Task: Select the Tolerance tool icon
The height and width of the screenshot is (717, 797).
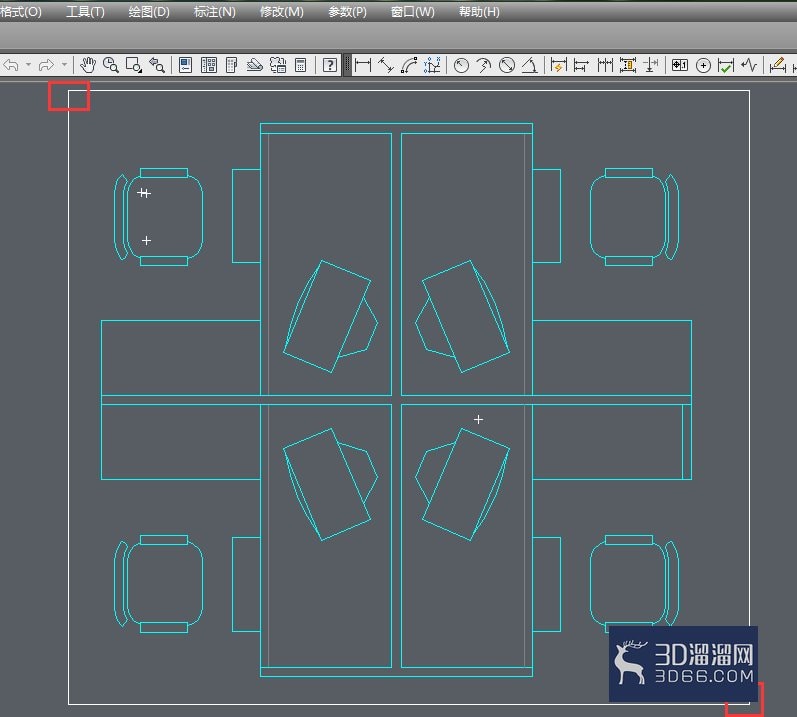Action: coord(680,65)
